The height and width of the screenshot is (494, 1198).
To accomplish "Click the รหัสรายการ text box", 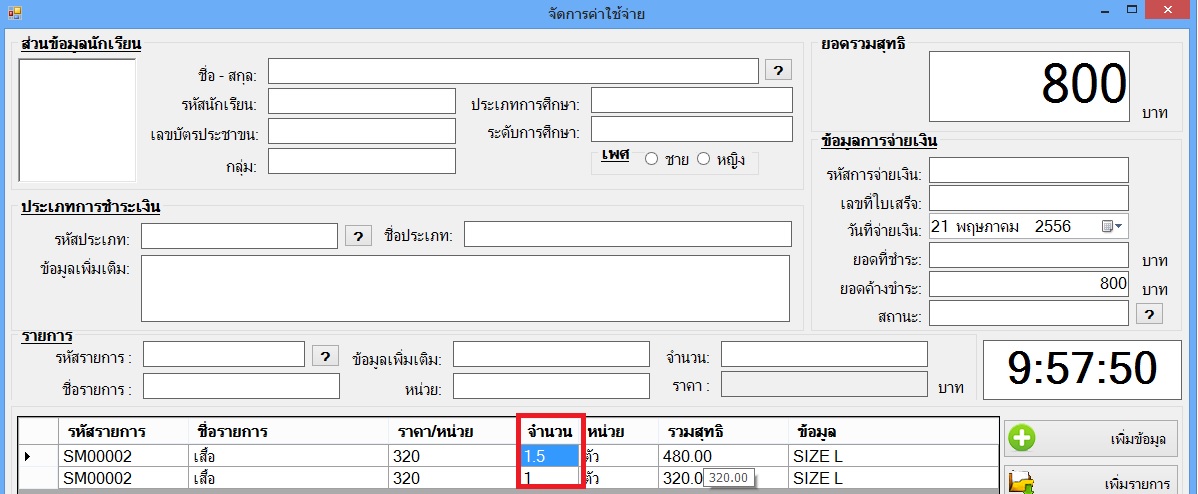I will [224, 354].
